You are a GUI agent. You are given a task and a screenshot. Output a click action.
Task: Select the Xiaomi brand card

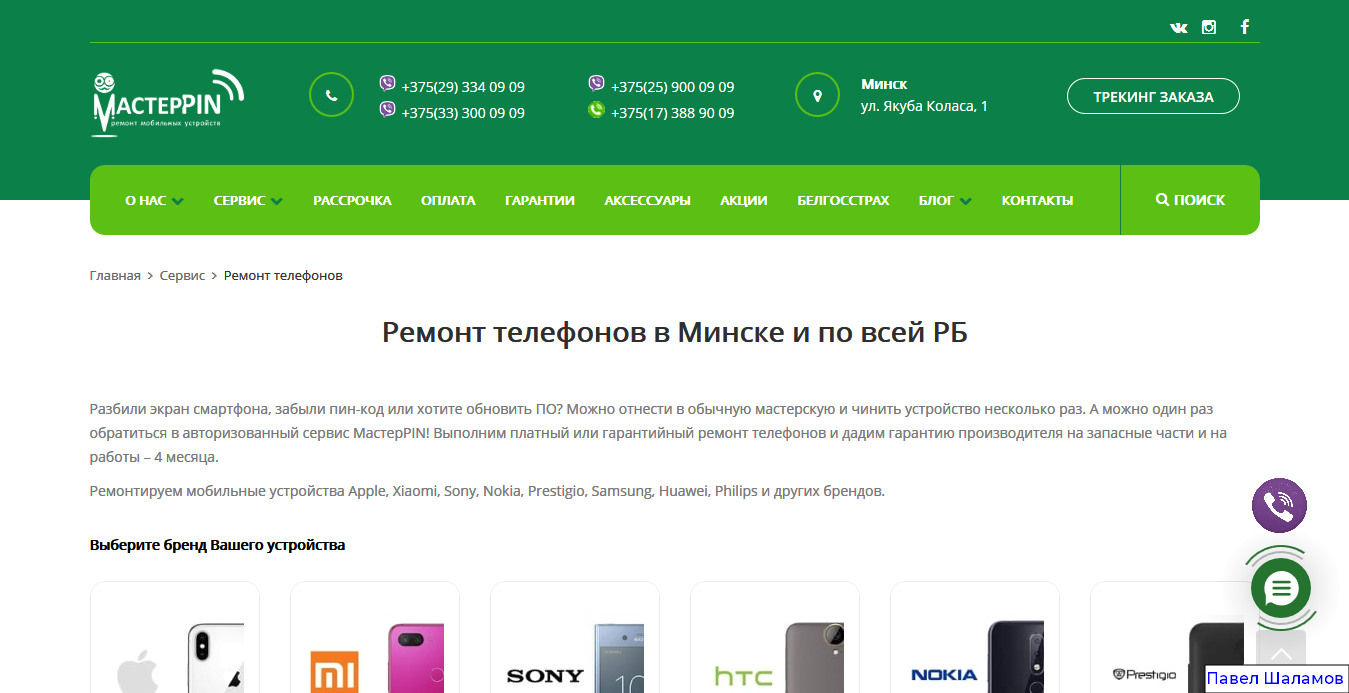point(375,637)
